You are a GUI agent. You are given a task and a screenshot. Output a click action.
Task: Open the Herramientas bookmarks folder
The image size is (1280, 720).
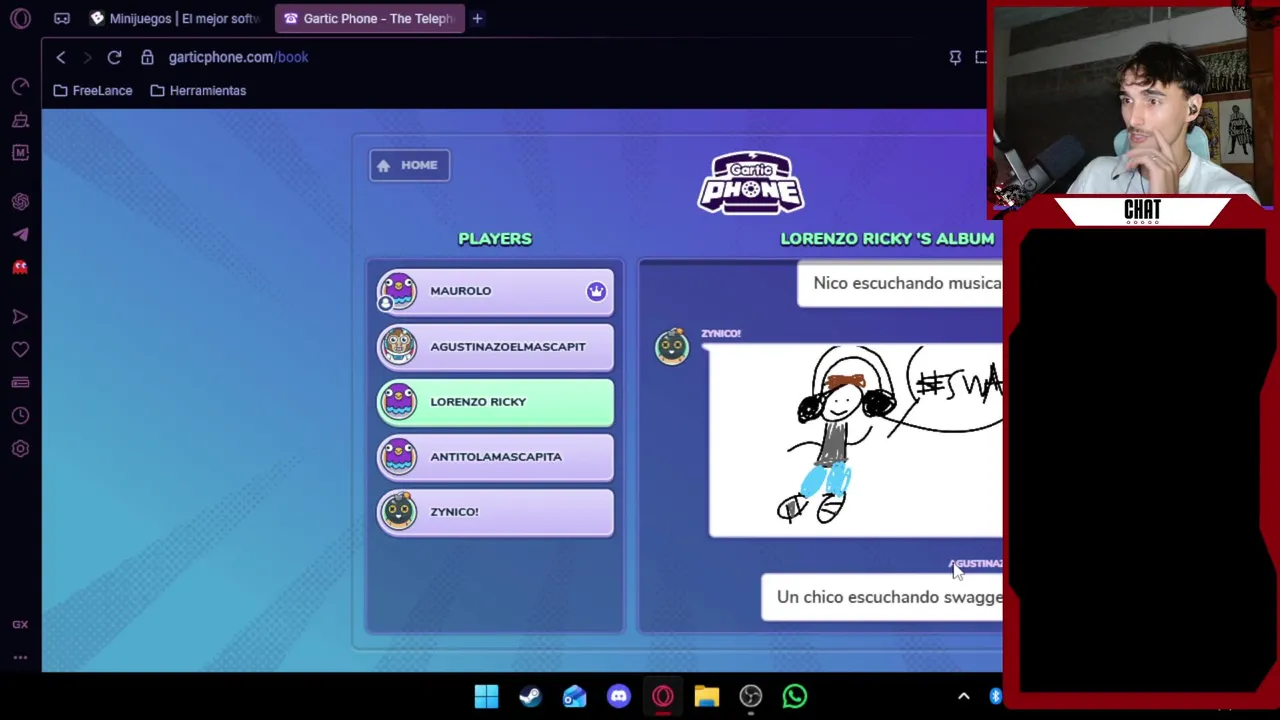198,90
